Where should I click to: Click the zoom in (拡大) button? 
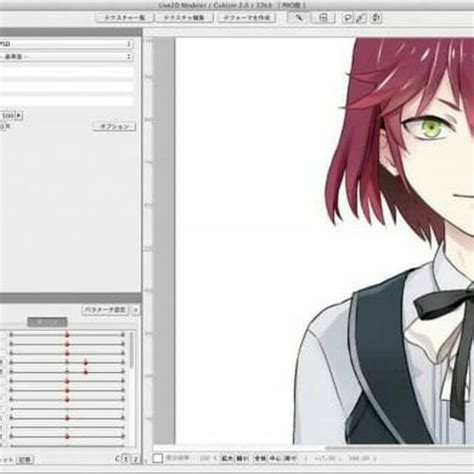[227, 459]
